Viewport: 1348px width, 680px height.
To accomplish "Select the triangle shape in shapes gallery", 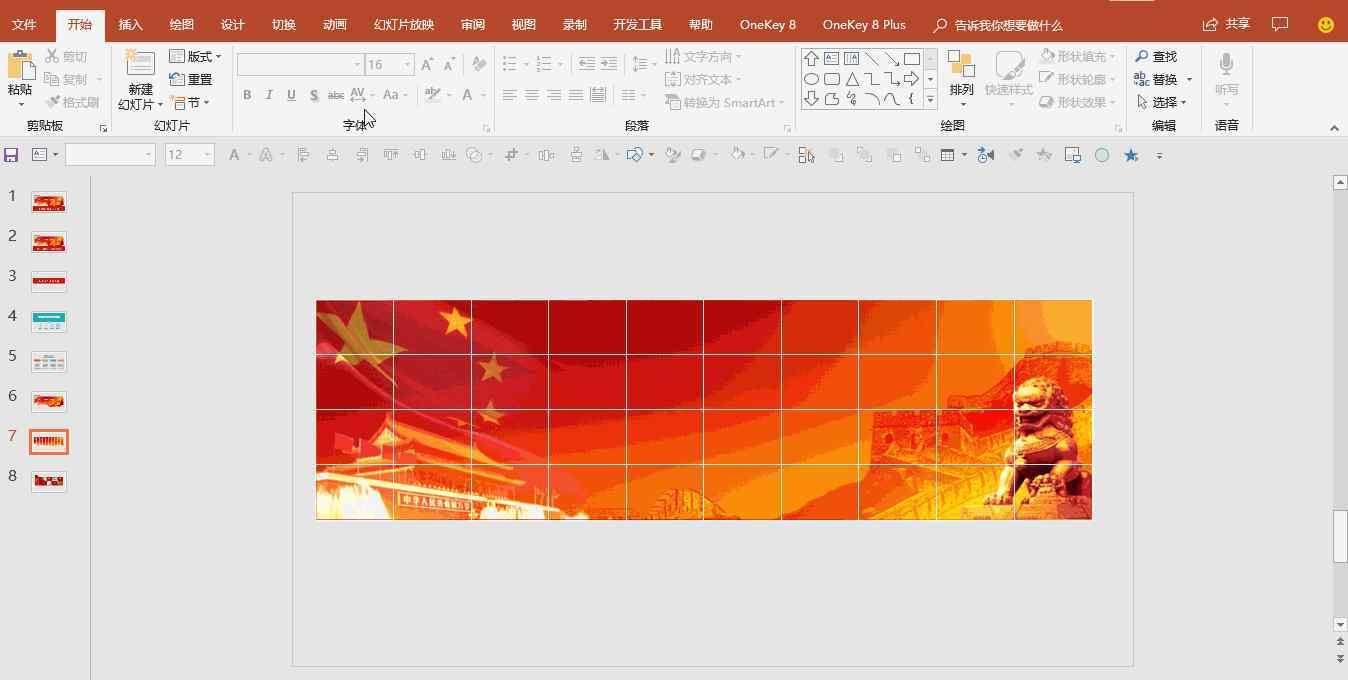I will tap(852, 79).
